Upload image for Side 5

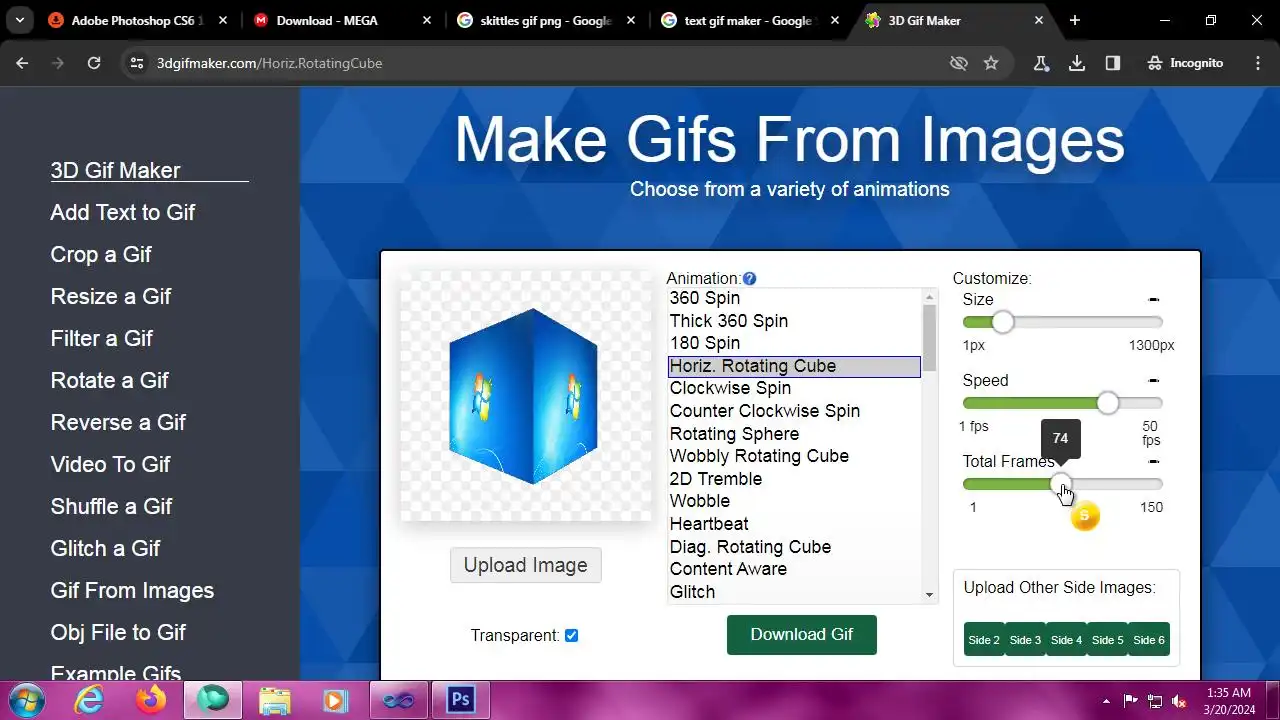tap(1107, 640)
